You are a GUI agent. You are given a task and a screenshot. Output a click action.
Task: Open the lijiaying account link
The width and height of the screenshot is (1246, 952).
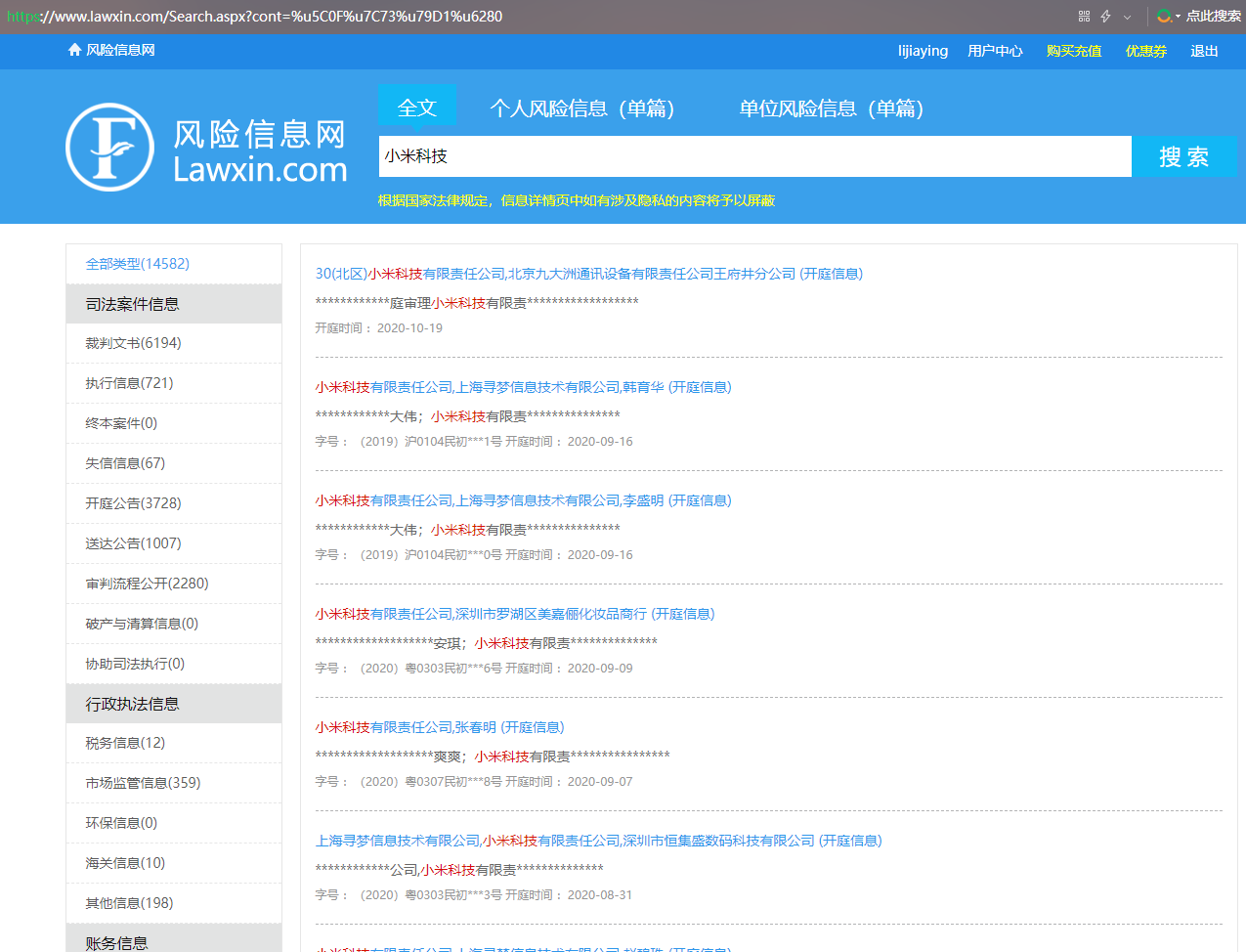[923, 51]
